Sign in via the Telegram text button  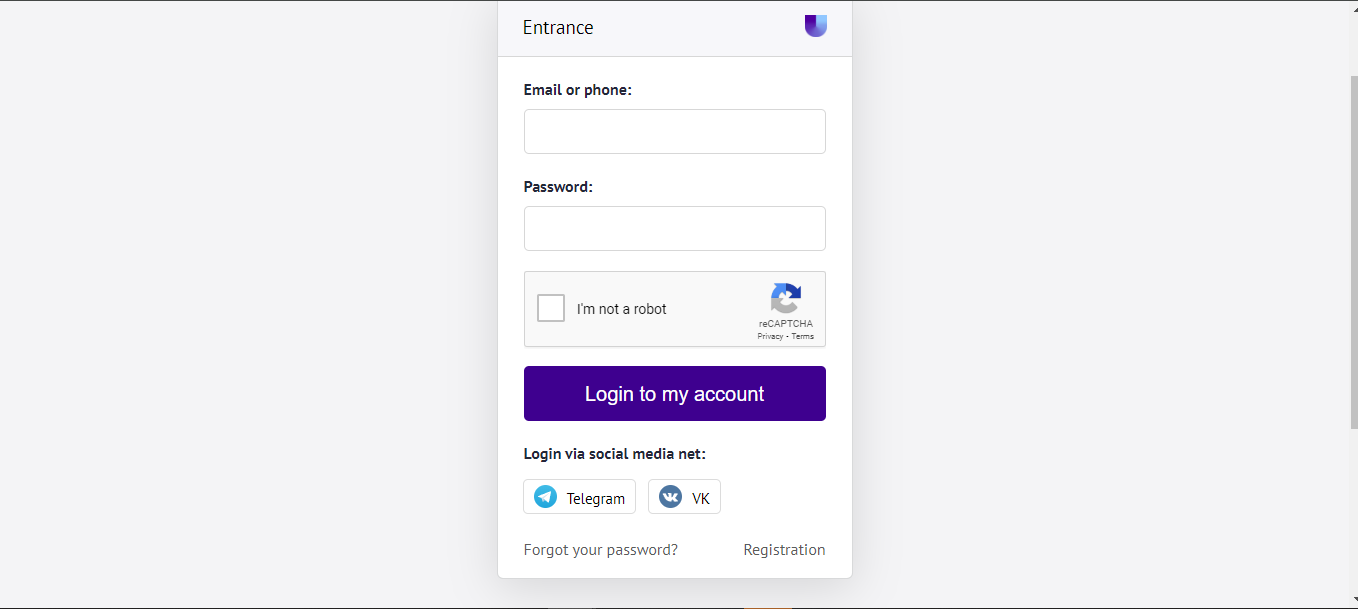click(595, 498)
